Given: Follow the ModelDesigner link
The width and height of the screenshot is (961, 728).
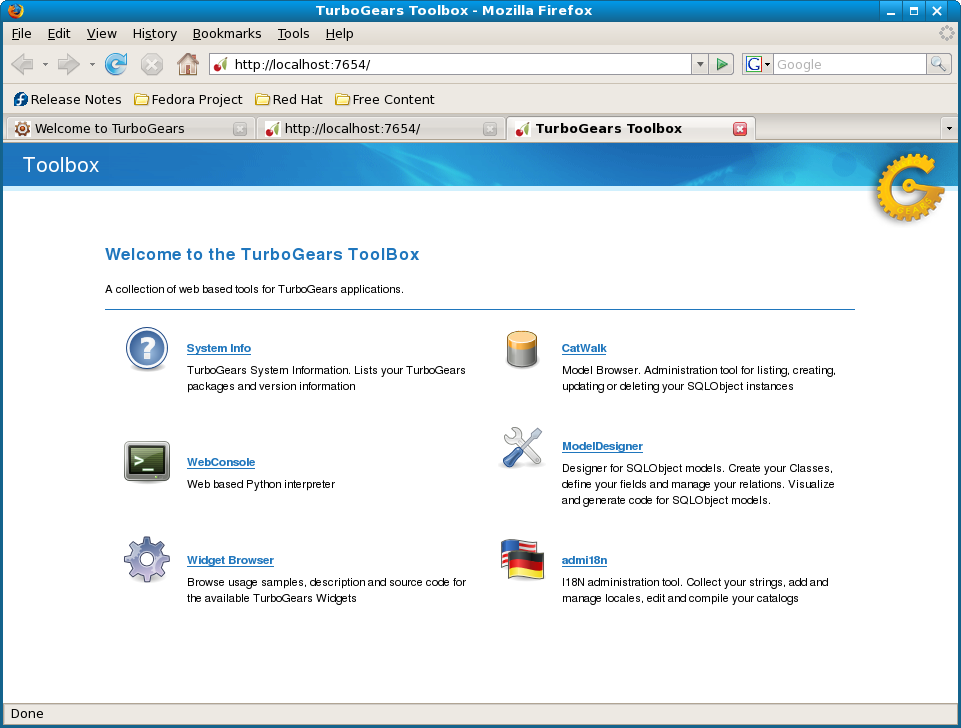Looking at the screenshot, I should tap(602, 446).
